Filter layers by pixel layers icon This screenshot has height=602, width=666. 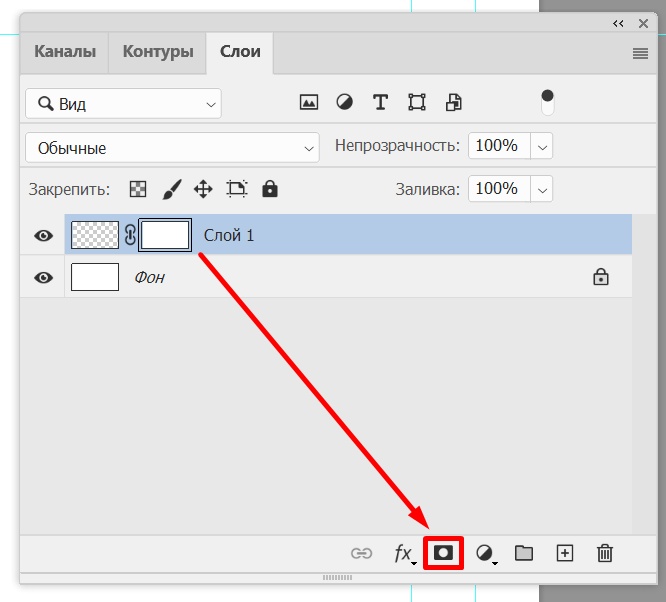(309, 102)
